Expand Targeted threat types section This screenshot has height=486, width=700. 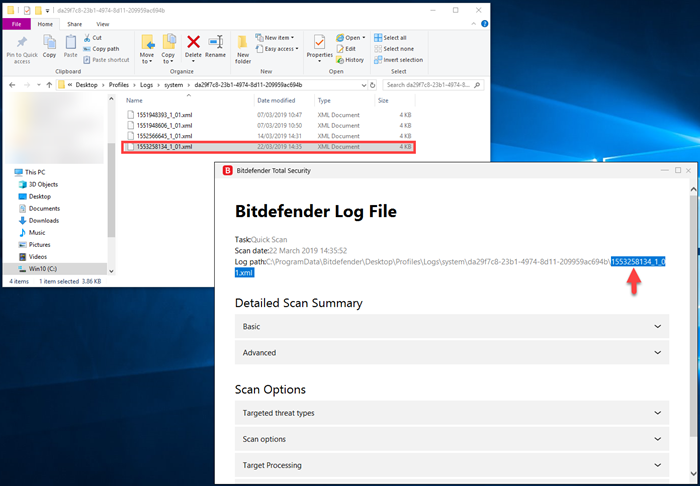click(452, 413)
